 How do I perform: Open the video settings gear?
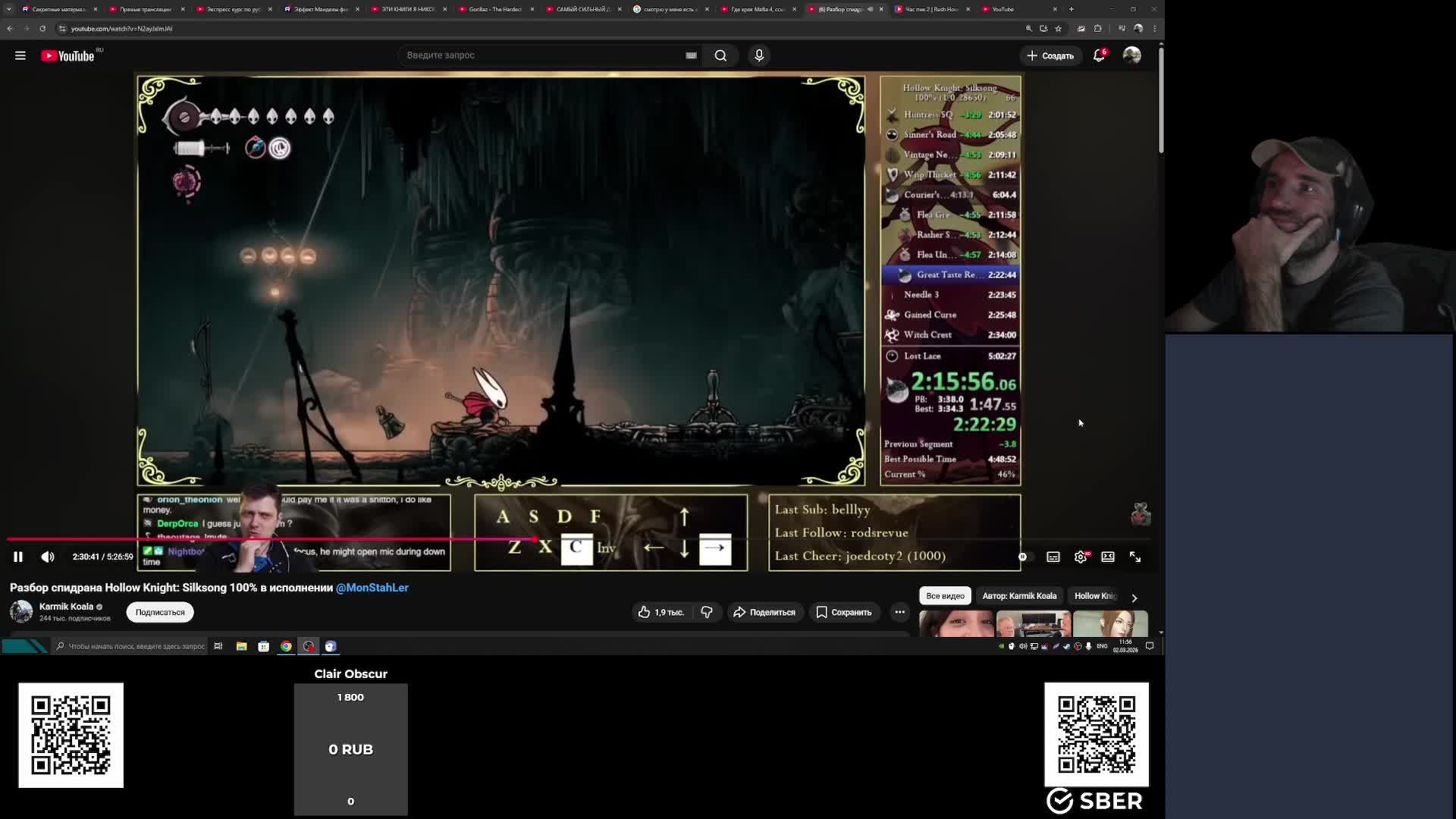[1081, 557]
